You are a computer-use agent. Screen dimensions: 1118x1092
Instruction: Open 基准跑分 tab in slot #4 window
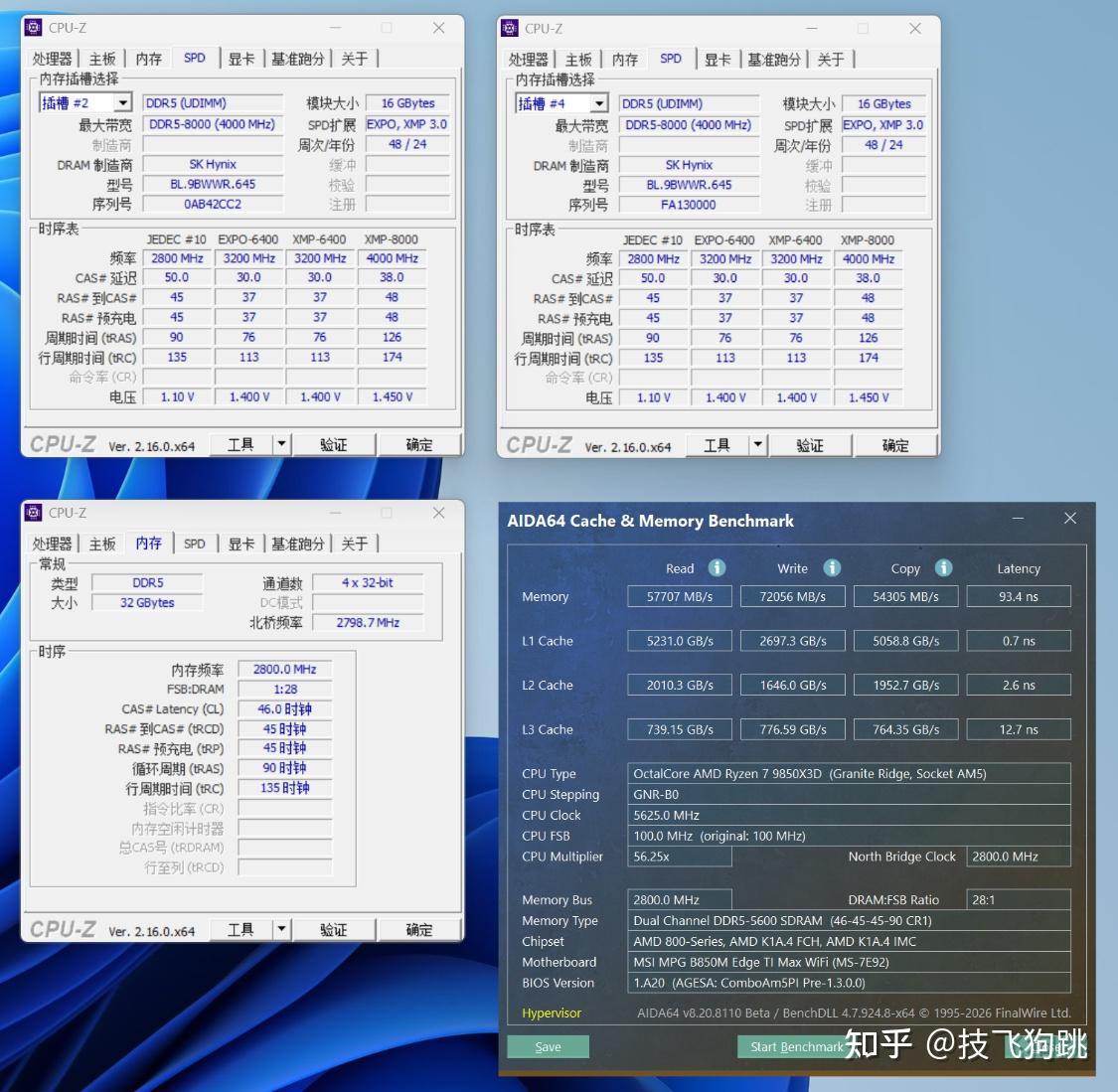click(x=773, y=60)
